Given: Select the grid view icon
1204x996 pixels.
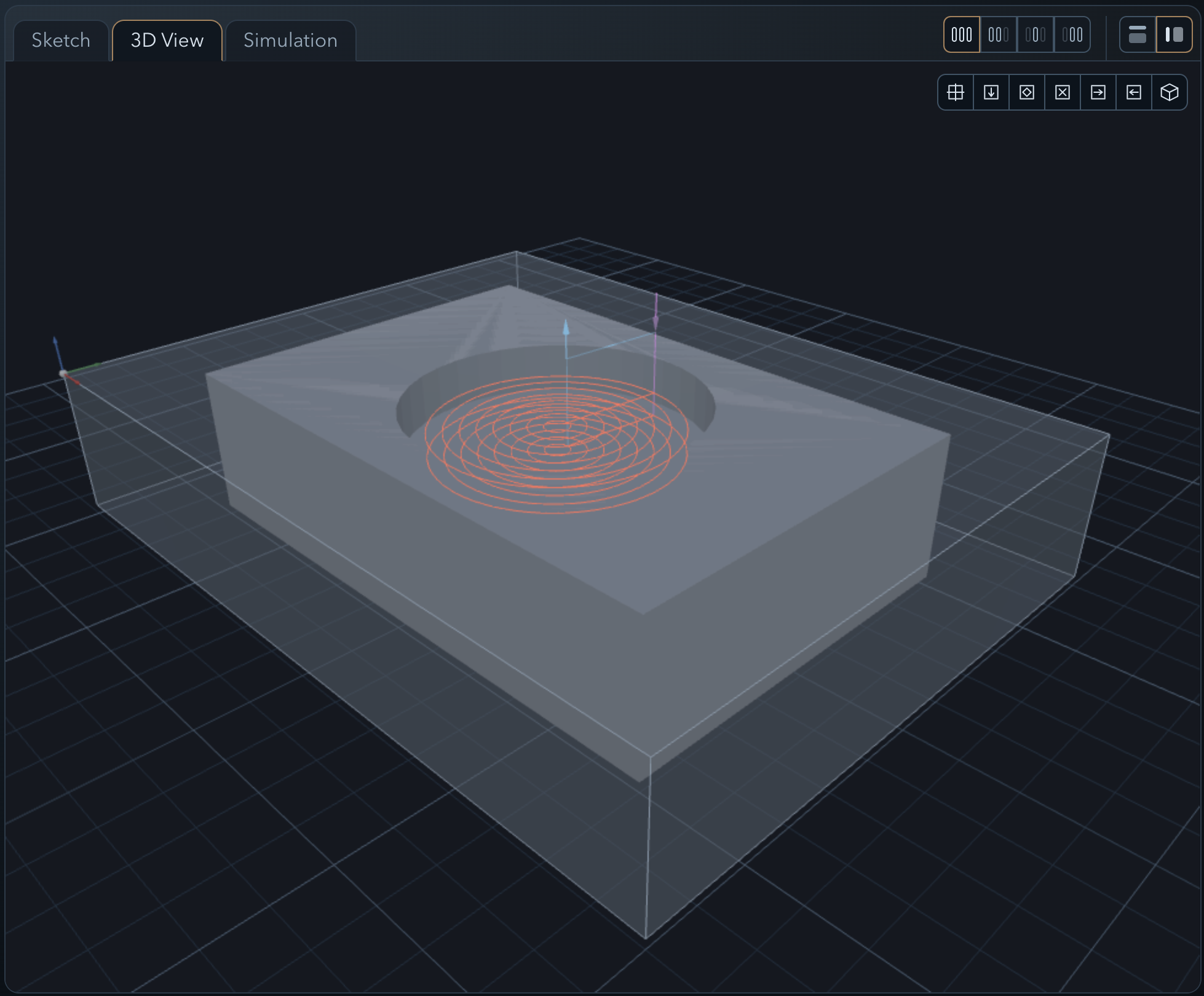Looking at the screenshot, I should coord(956,92).
